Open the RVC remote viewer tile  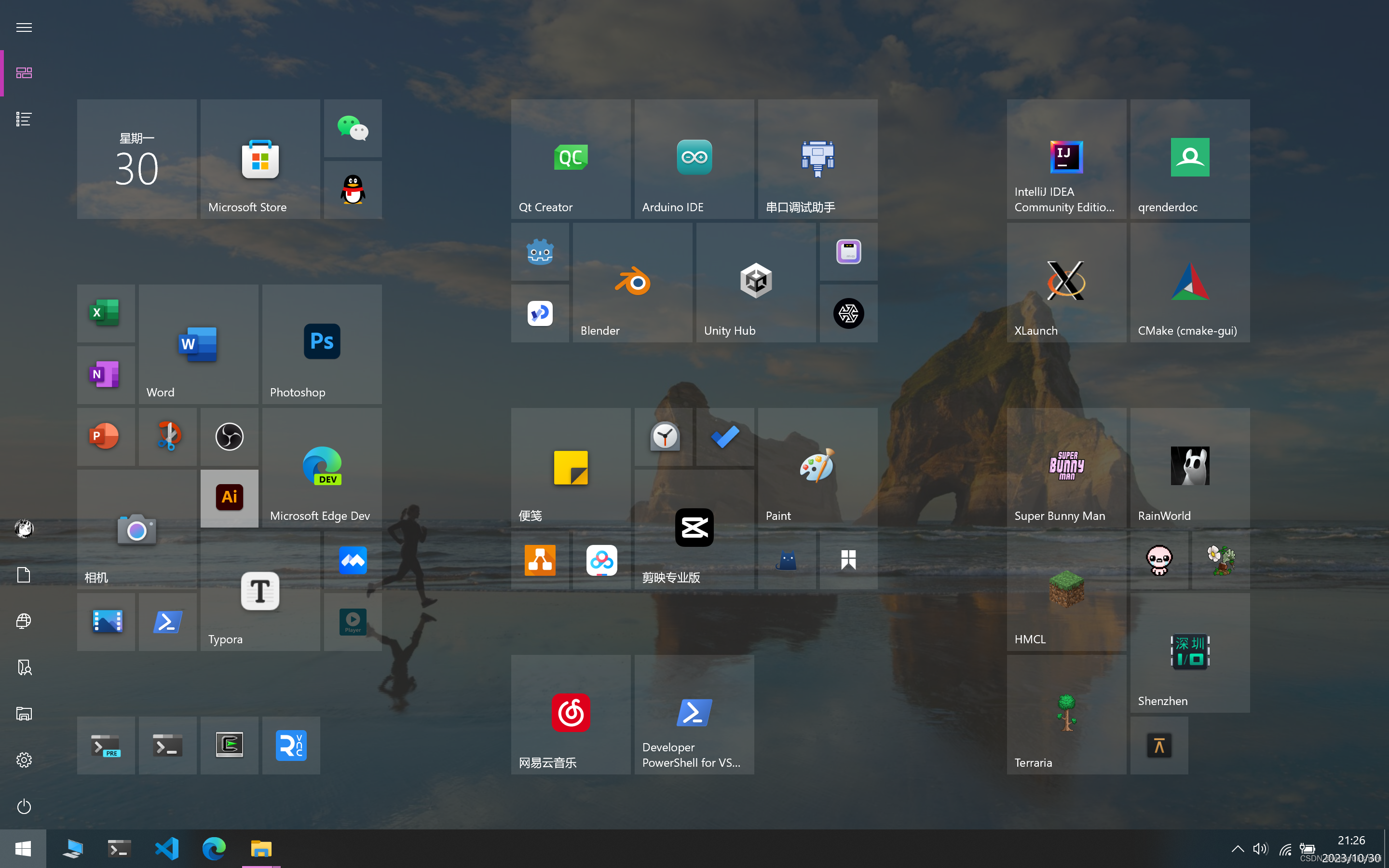(291, 745)
